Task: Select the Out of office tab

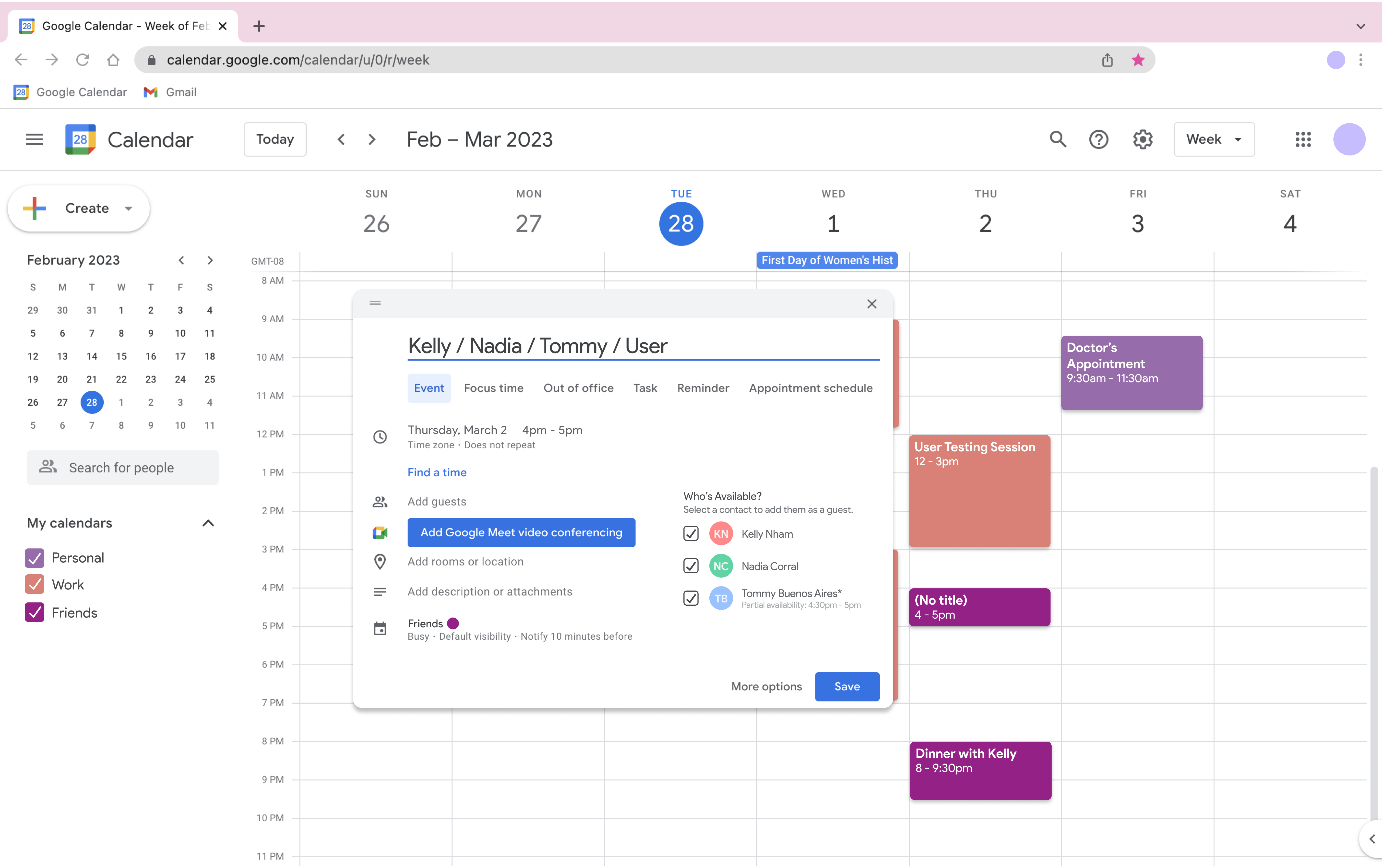Action: click(x=578, y=388)
